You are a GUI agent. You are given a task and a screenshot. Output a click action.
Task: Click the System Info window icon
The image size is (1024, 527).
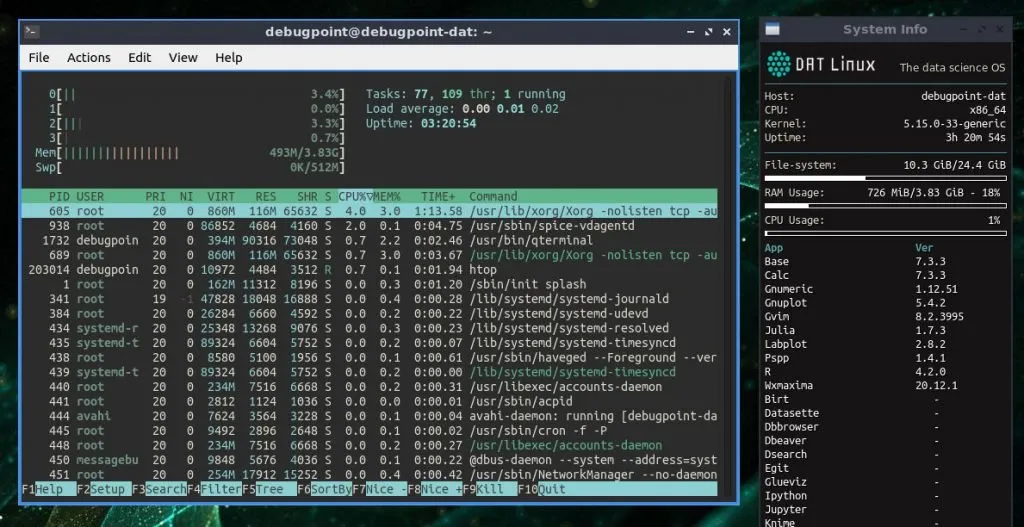click(x=772, y=30)
